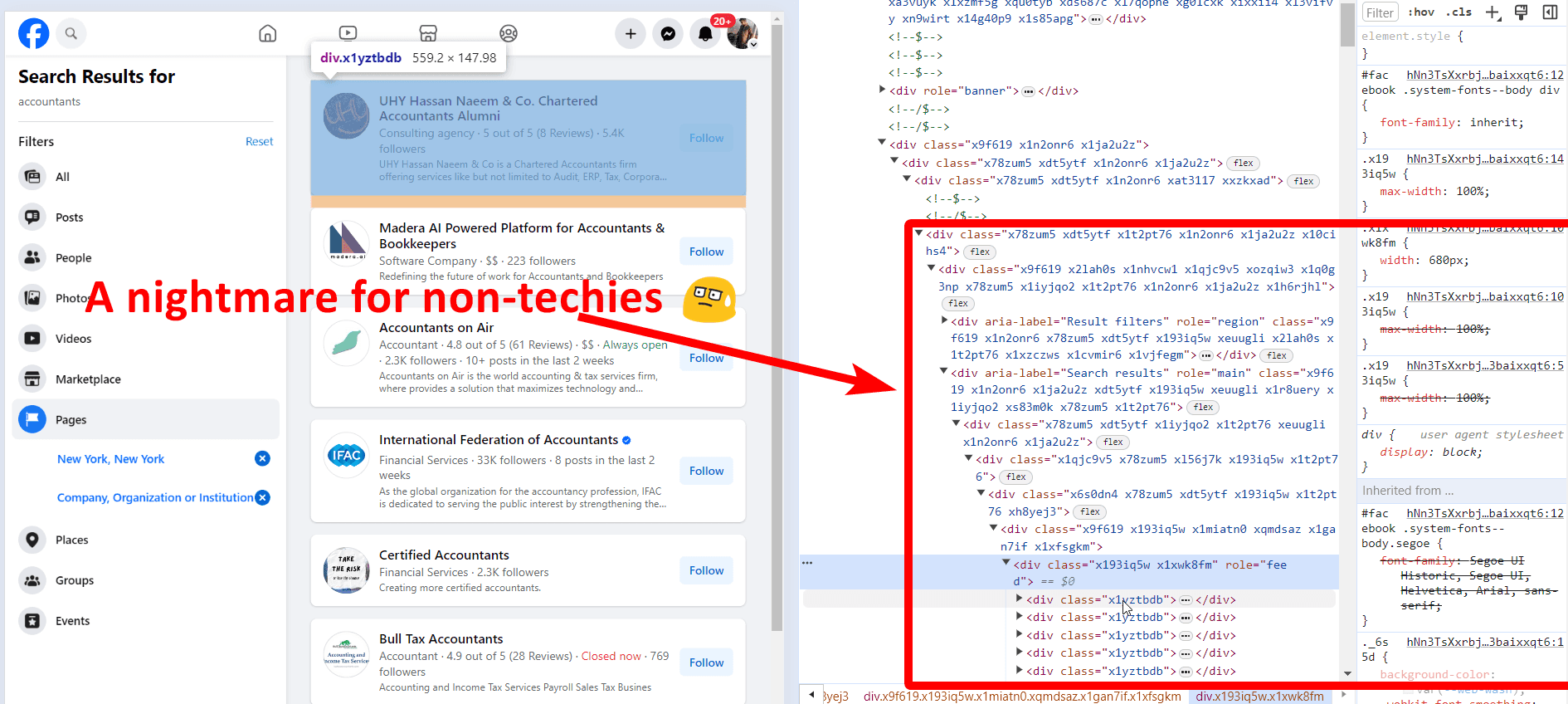1568x704 pixels.
Task: Open Bull Tax Accountants page title
Action: pos(441,639)
